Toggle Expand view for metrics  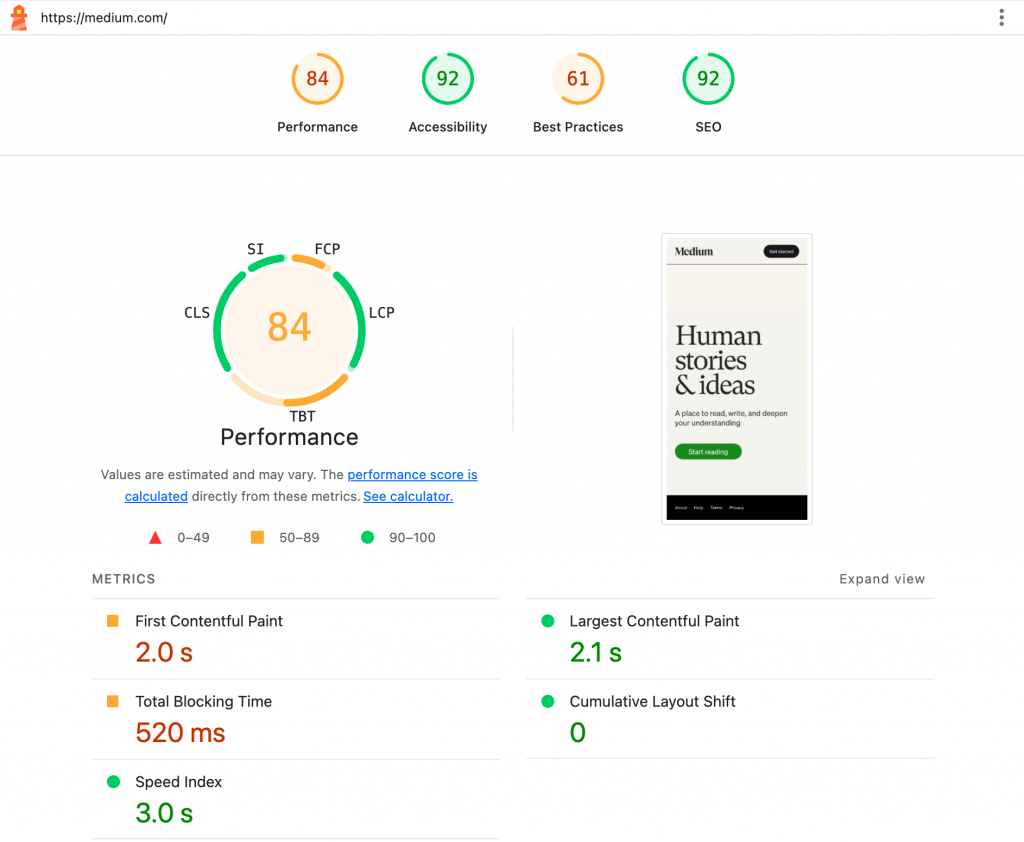[x=882, y=579]
